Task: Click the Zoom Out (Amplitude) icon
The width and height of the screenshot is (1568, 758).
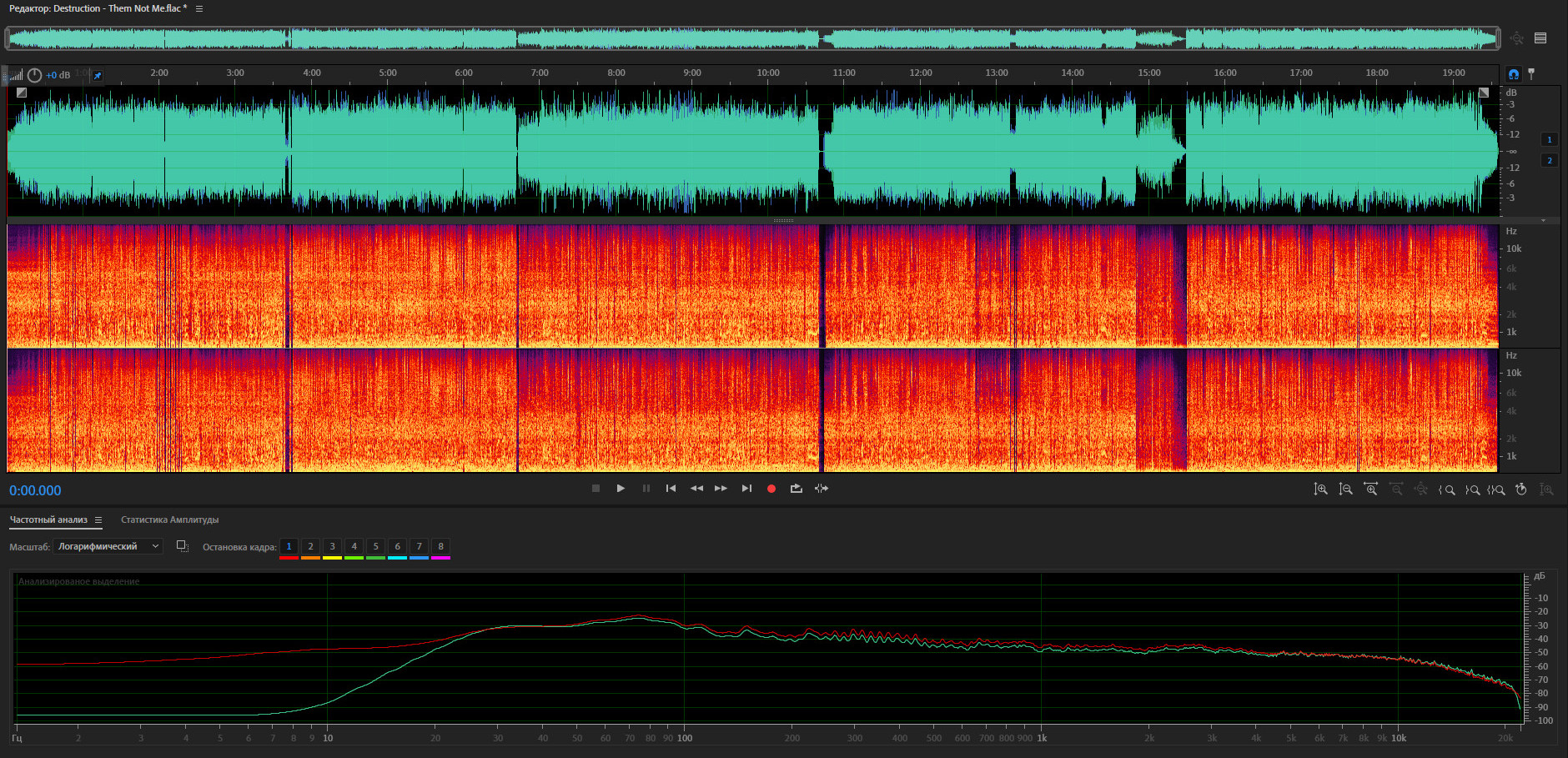Action: coord(1345,489)
